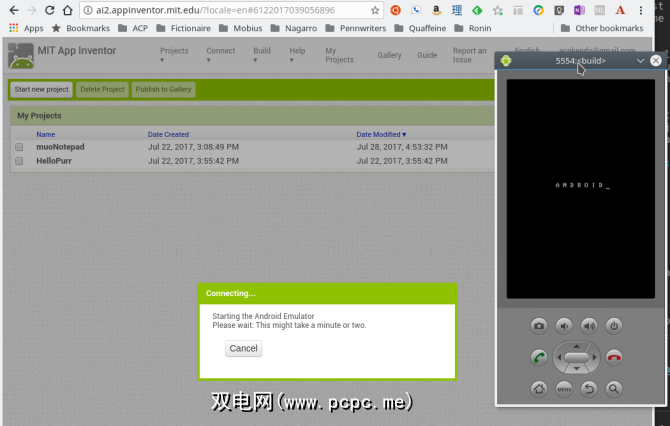670x426 pixels.
Task: Open My Projects menu item
Action: 339,55
